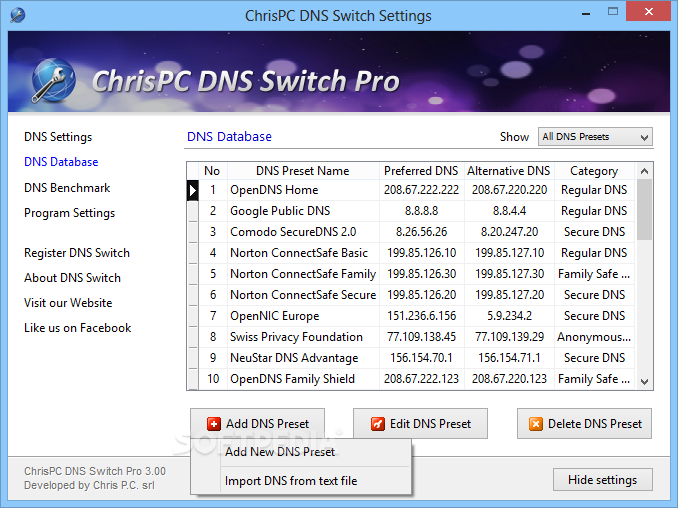The height and width of the screenshot is (508, 678).
Task: Click the orange X Delete DNS Preset icon
Action: (x=535, y=424)
